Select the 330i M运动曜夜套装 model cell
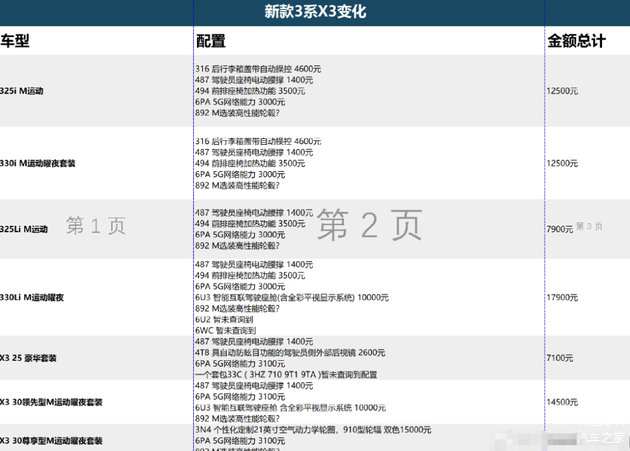Screen dimensions: 630x451 [38, 163]
